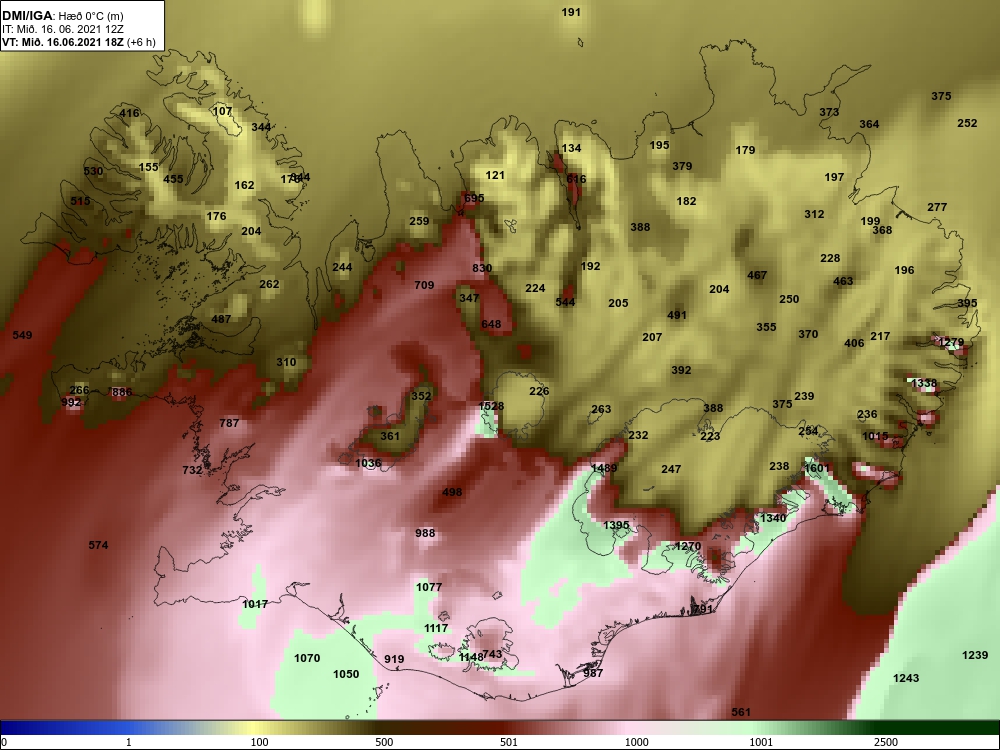Pick the value '549' at the west edge
1000x750 pixels.
pos(22,335)
